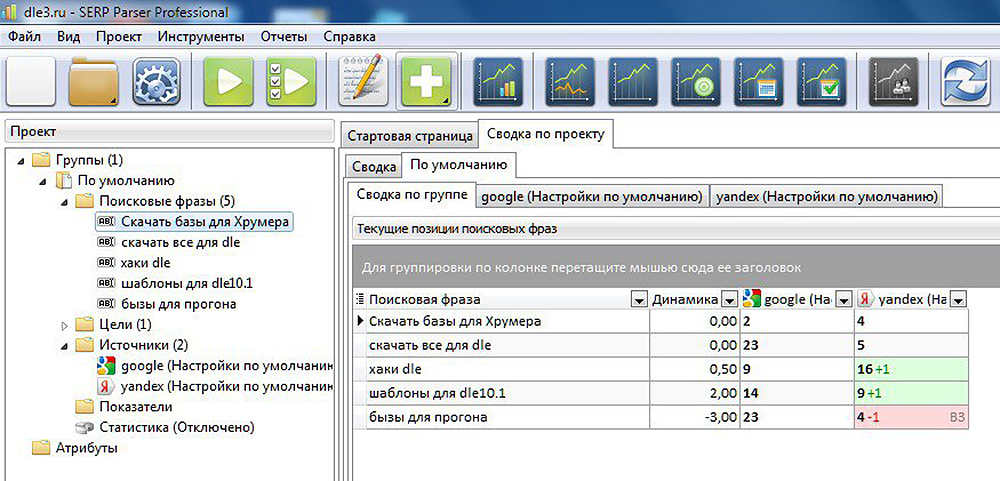Switch to the Сводка по проекту tab

(x=545, y=134)
